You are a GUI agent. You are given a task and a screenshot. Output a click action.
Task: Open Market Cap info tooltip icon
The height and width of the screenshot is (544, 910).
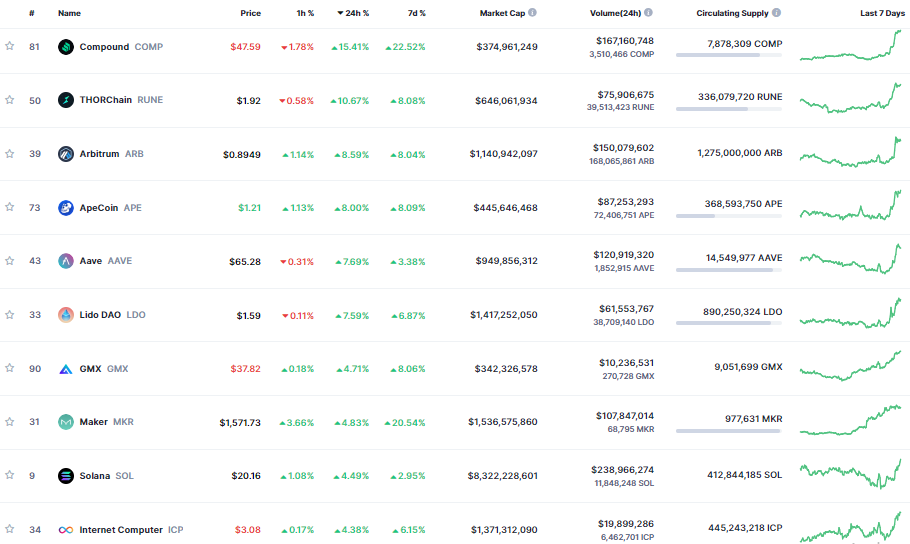(532, 12)
